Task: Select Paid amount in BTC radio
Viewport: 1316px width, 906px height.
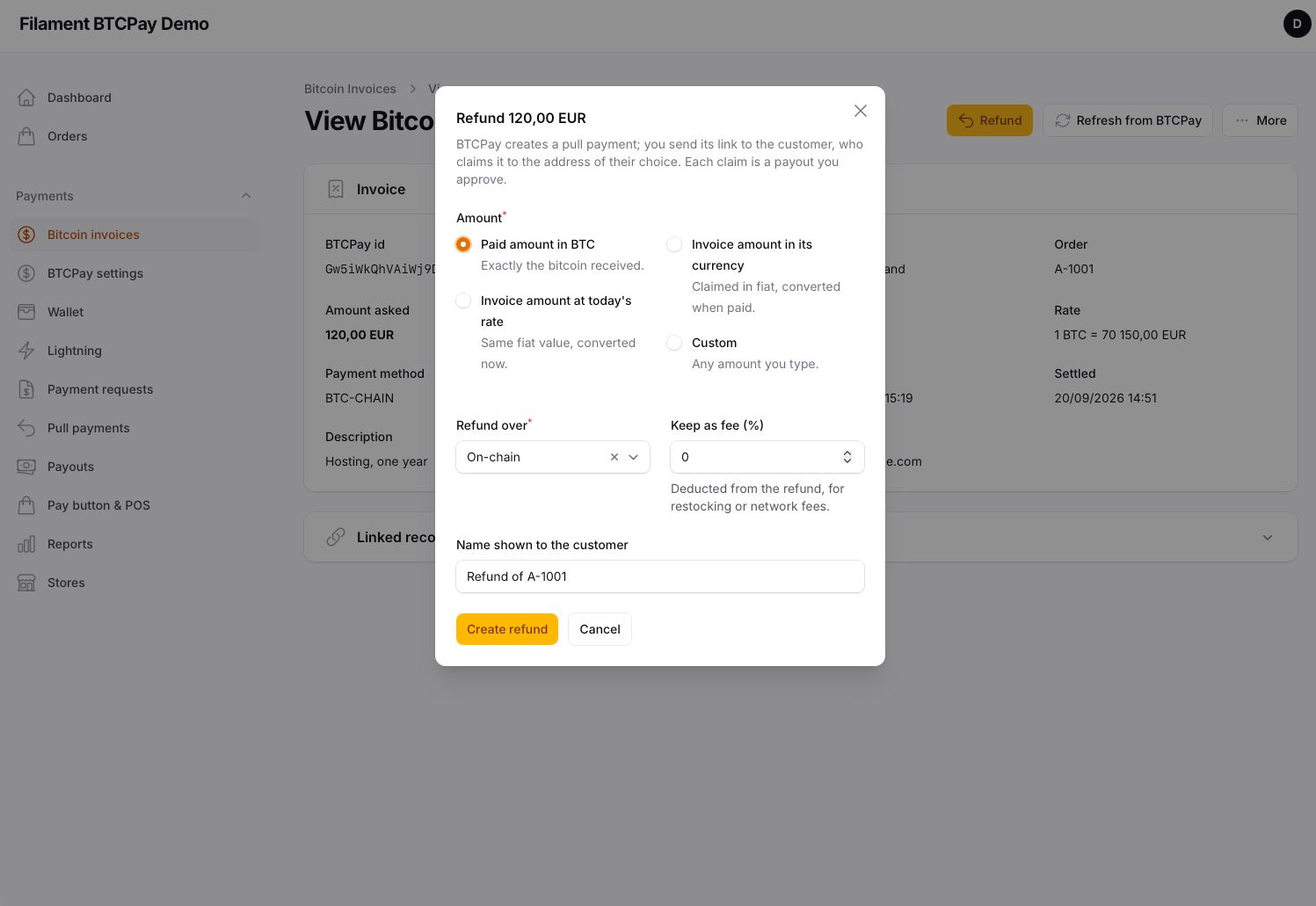Action: click(x=463, y=244)
